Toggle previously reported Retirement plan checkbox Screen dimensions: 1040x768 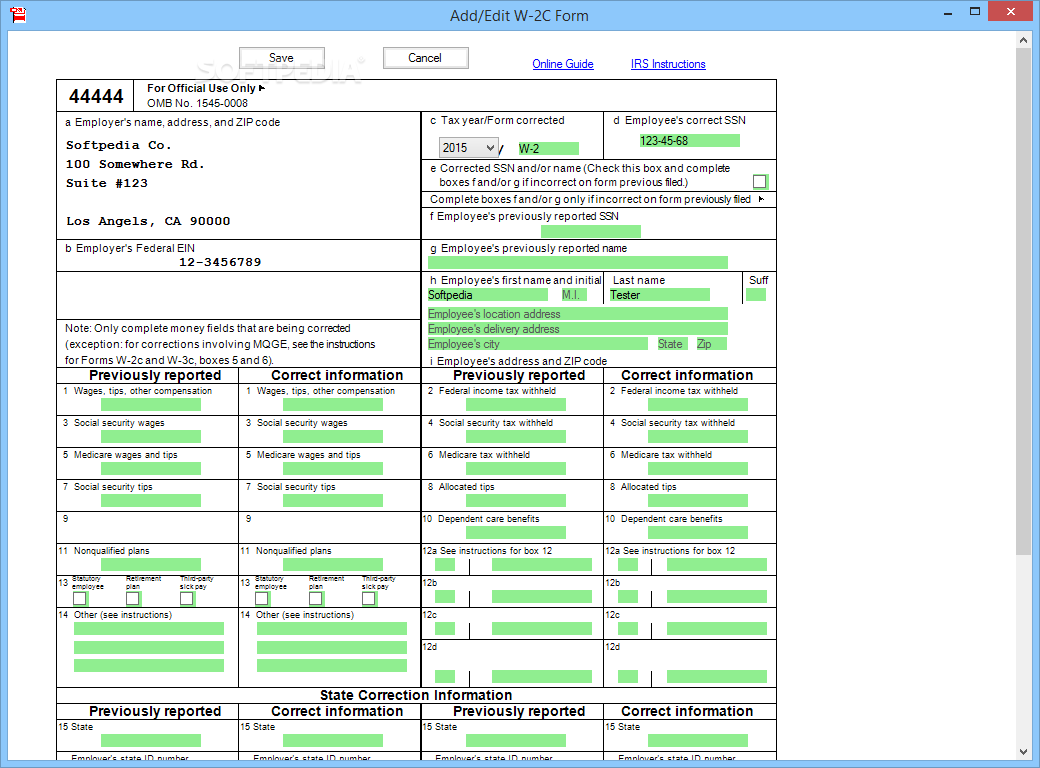click(133, 598)
